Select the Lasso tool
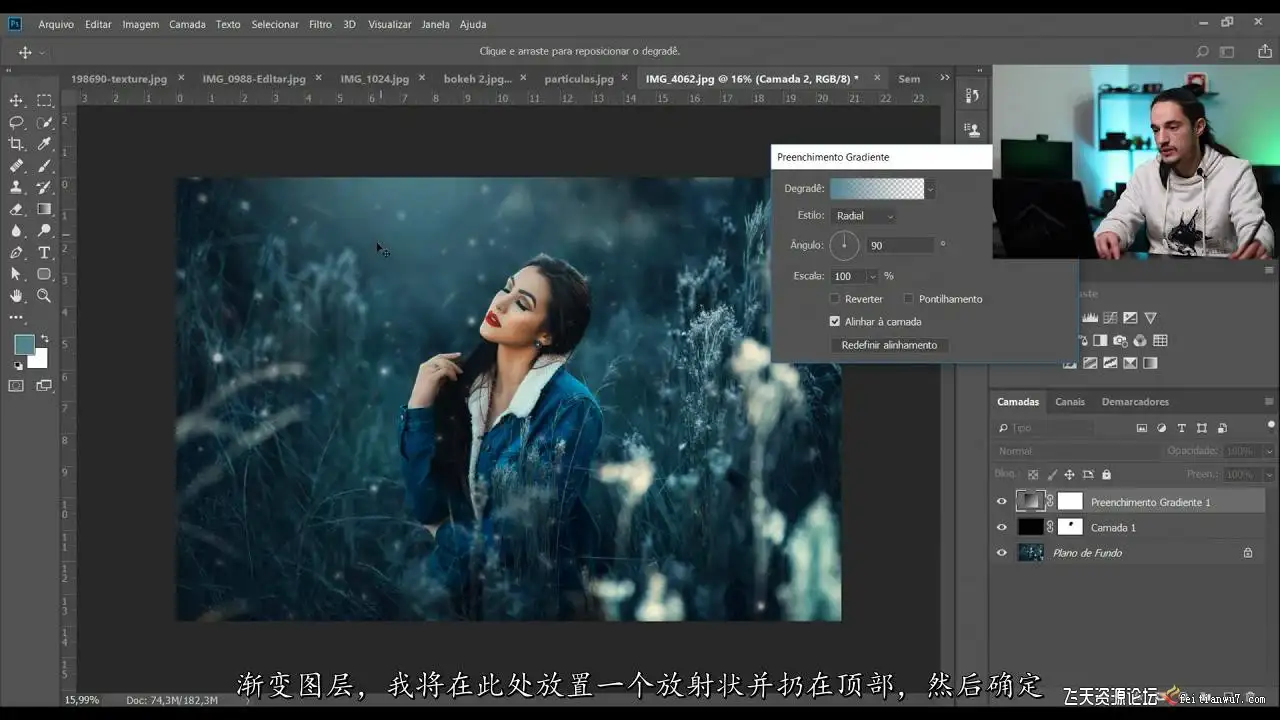The height and width of the screenshot is (720, 1280). tap(16, 122)
